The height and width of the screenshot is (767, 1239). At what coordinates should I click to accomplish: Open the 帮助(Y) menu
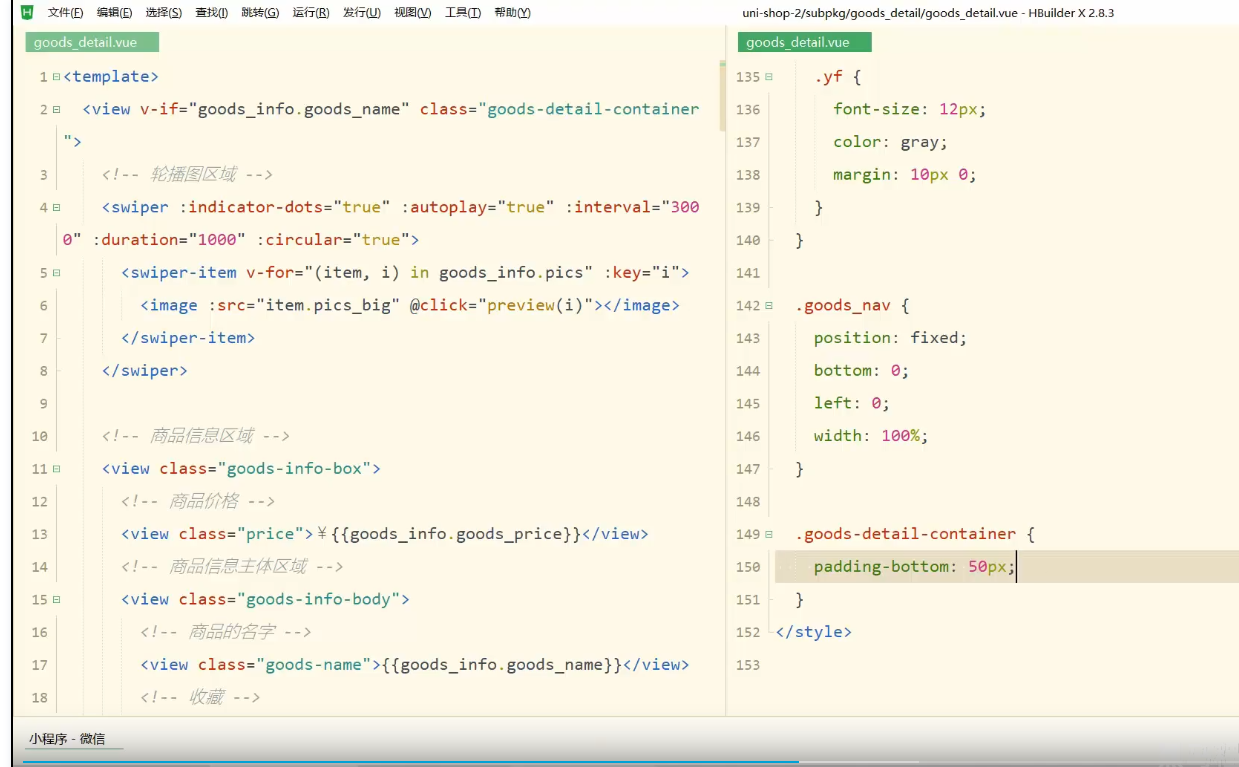[512, 13]
